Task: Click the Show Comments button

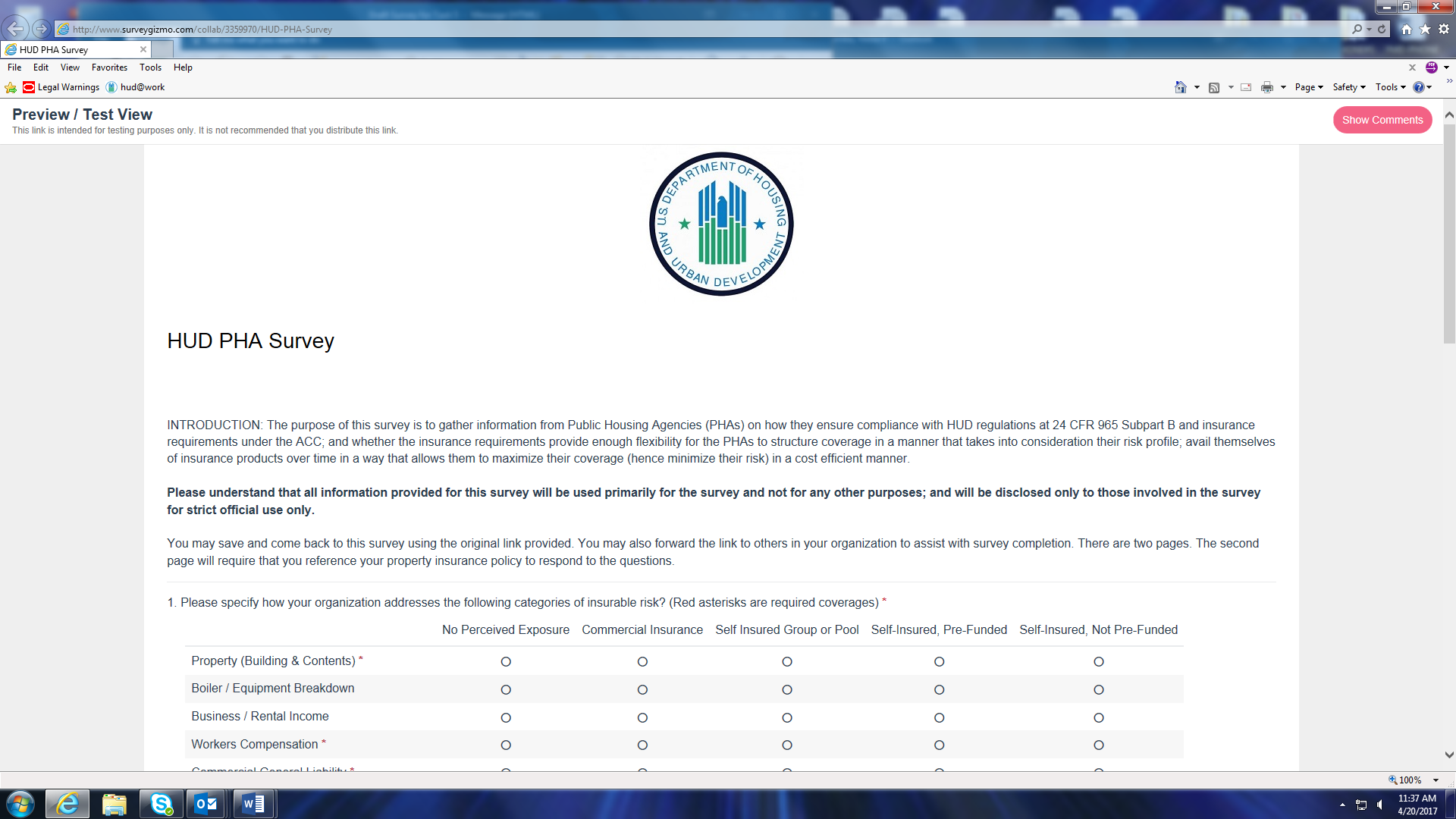Action: (1382, 120)
